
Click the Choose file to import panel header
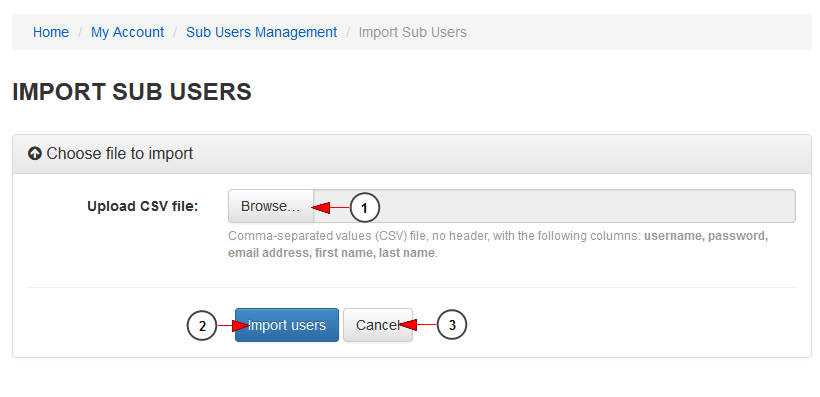click(412, 154)
